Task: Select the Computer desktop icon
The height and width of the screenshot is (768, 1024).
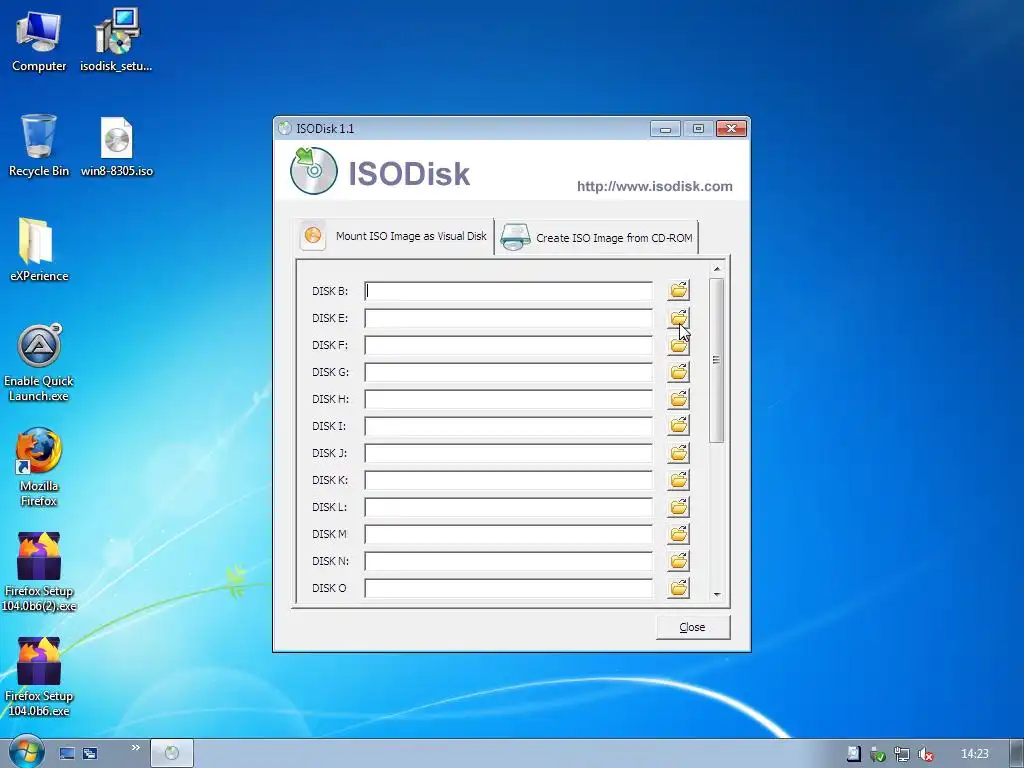Action: click(x=39, y=41)
